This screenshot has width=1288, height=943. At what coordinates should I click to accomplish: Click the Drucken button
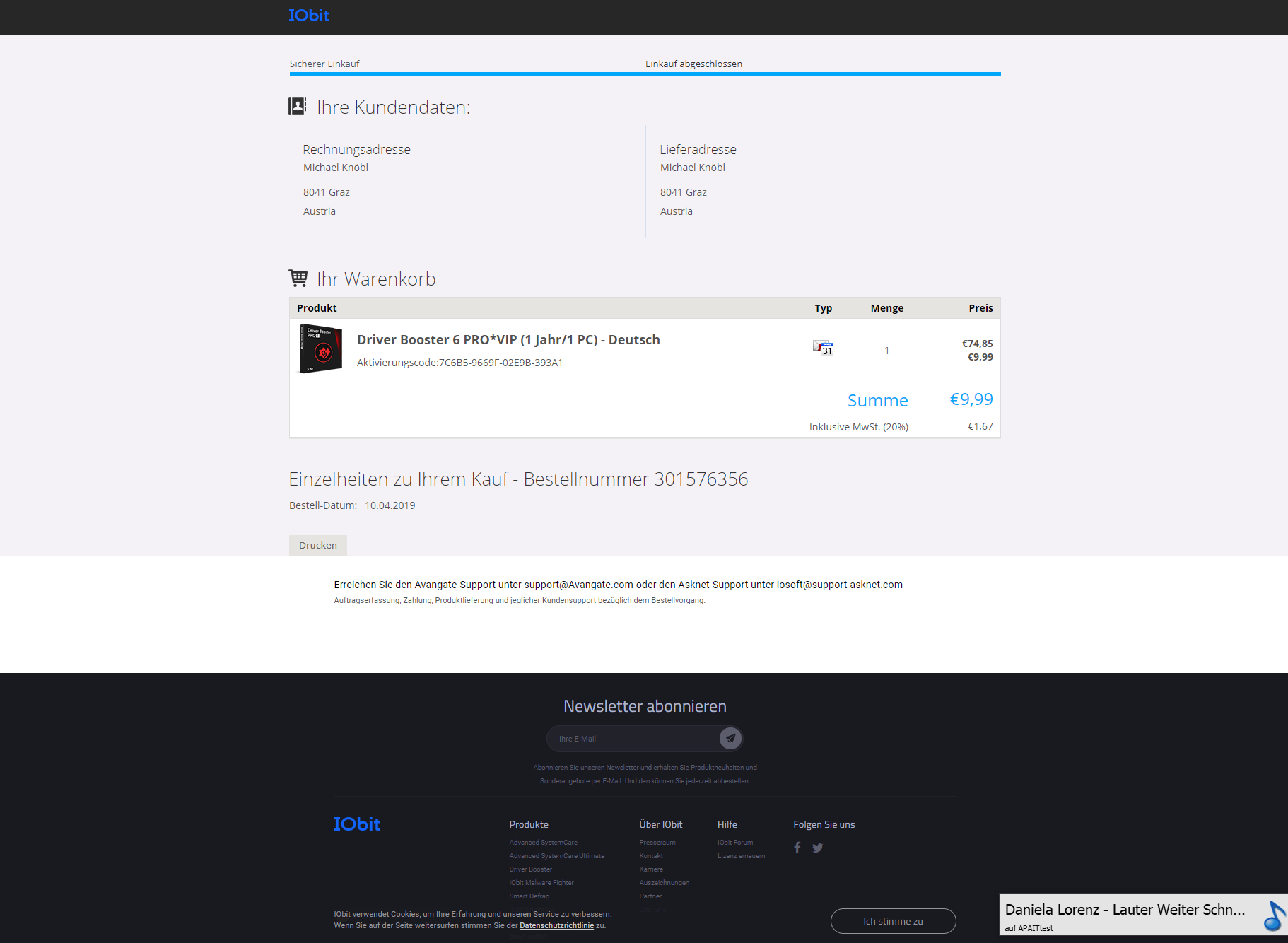coord(318,545)
